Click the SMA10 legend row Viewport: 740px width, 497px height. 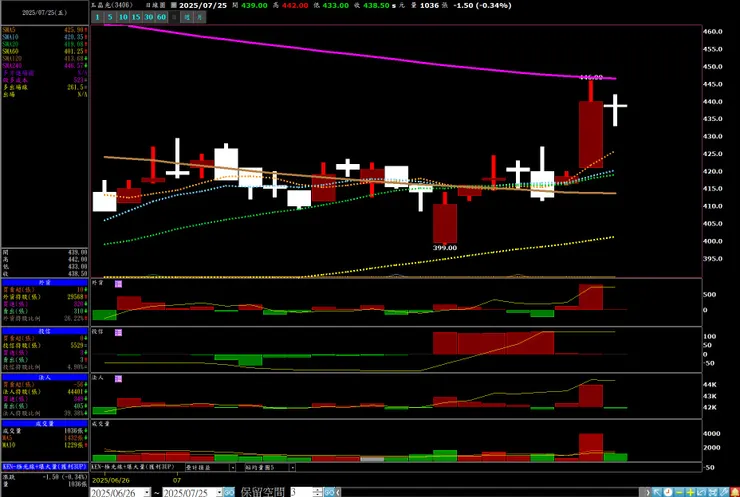click(x=44, y=37)
